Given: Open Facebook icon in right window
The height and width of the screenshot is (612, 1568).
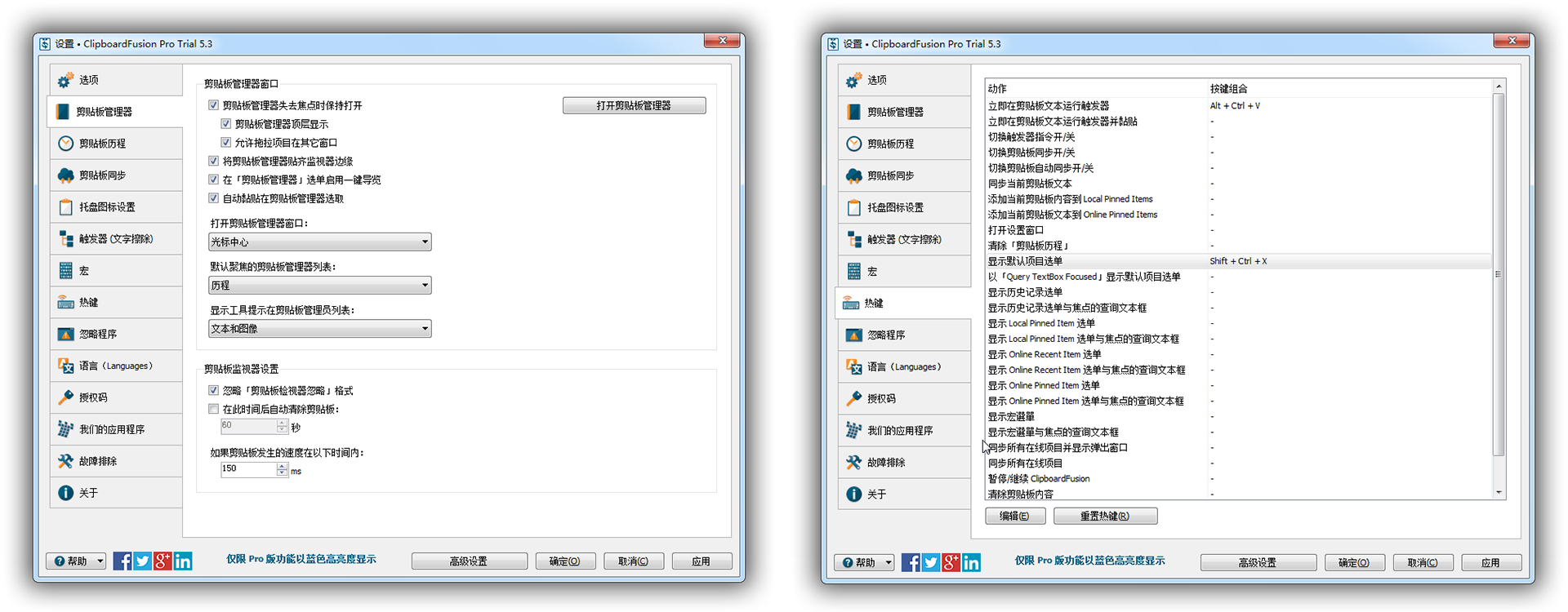Looking at the screenshot, I should coord(911,562).
